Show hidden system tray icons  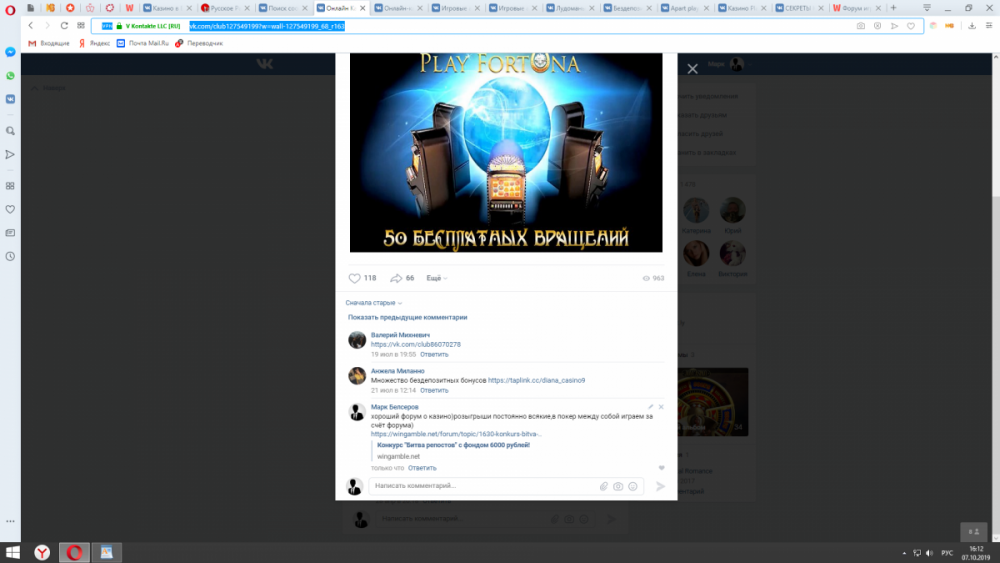click(x=904, y=553)
